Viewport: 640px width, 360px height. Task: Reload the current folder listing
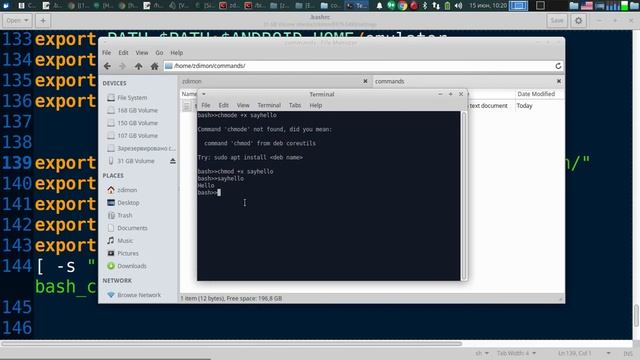(x=558, y=66)
